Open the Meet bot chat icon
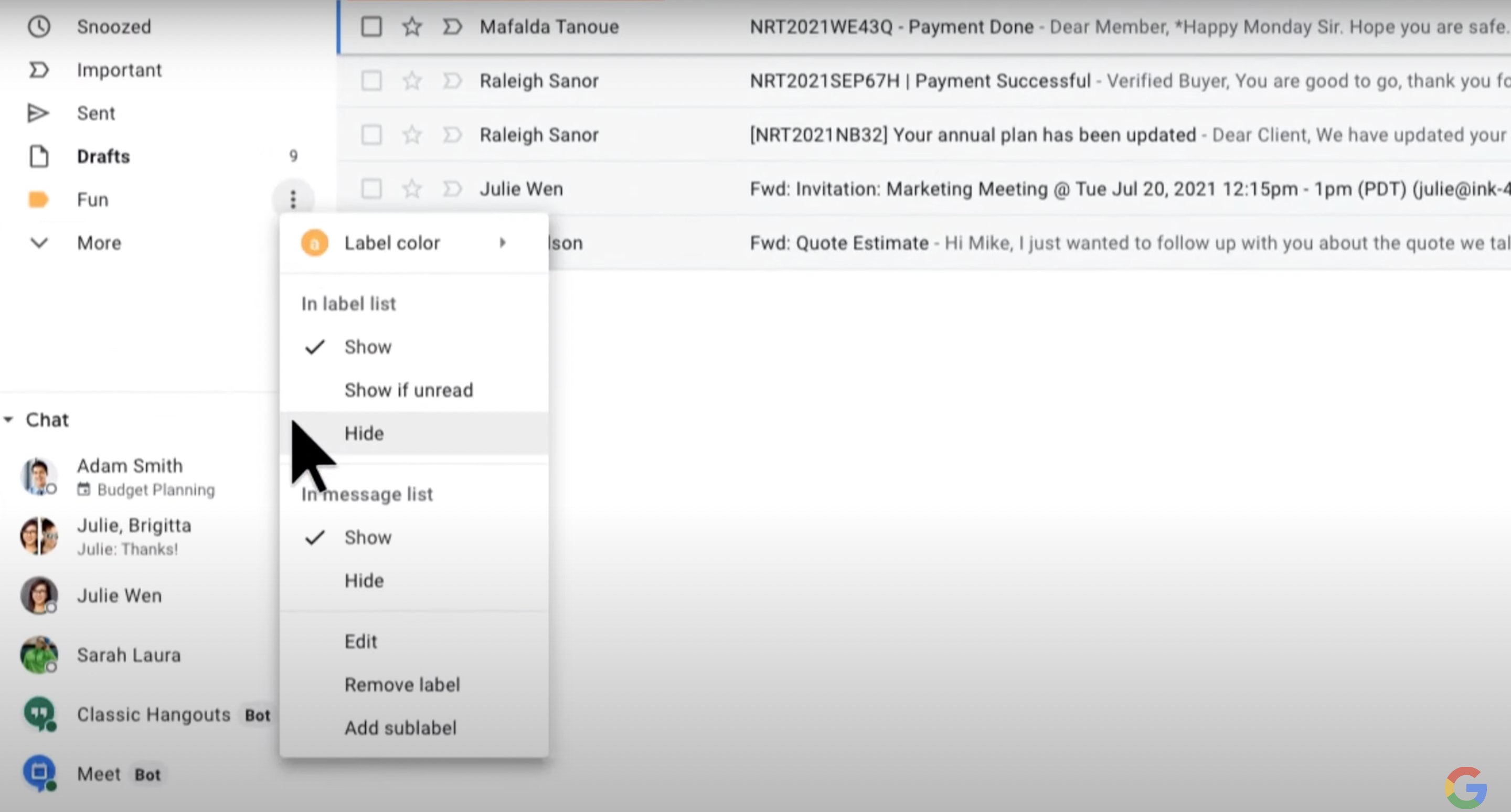Viewport: 1511px width, 812px height. [39, 773]
